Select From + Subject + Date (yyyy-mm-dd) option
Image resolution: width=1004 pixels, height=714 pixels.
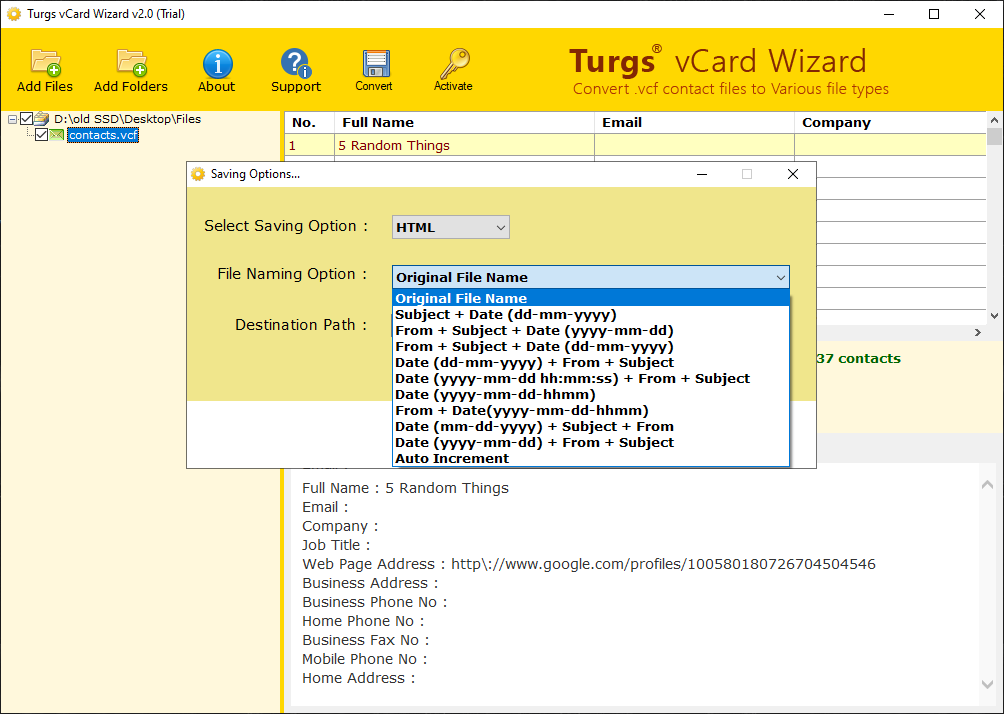(x=591, y=330)
